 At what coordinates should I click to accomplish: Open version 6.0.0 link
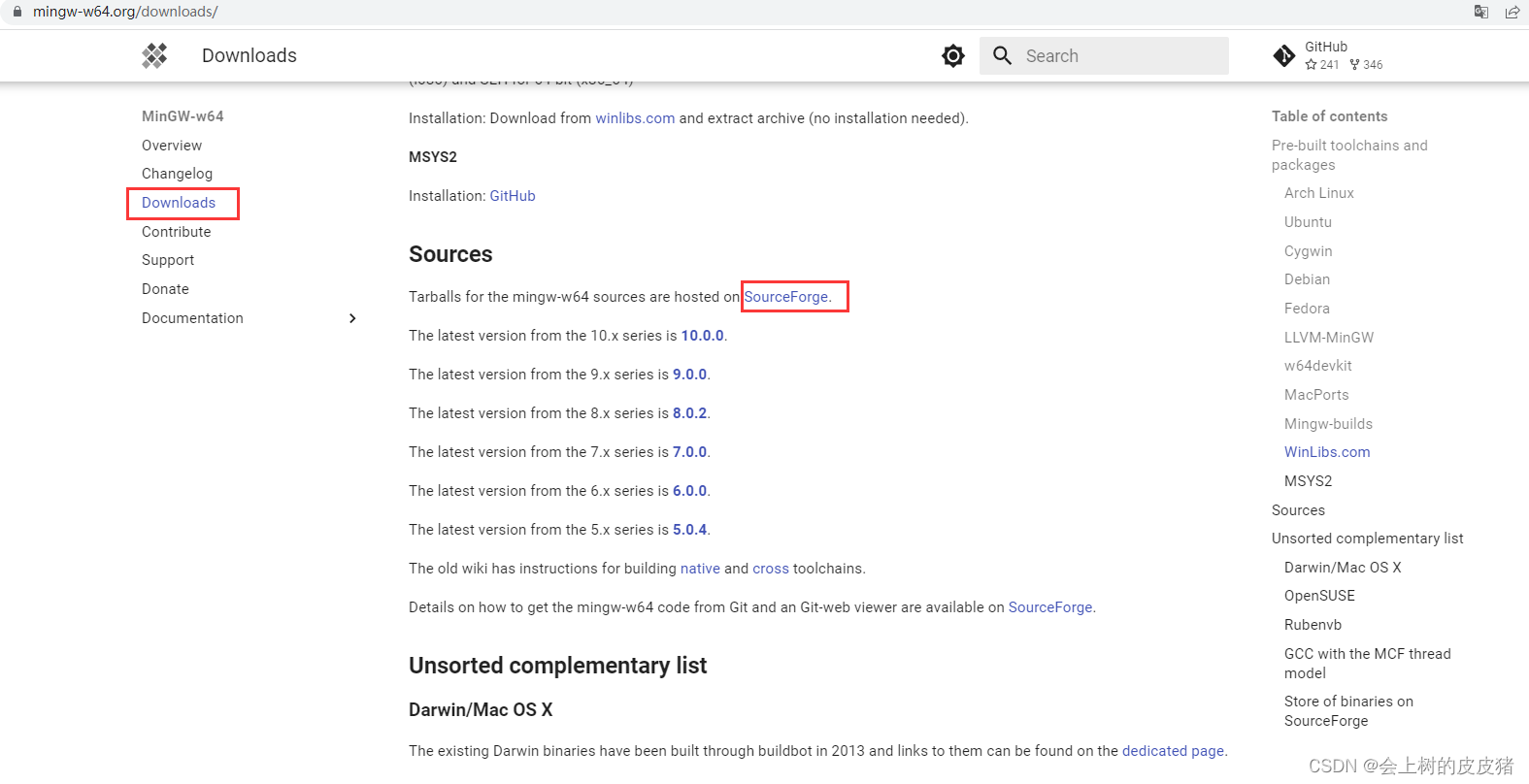(689, 491)
